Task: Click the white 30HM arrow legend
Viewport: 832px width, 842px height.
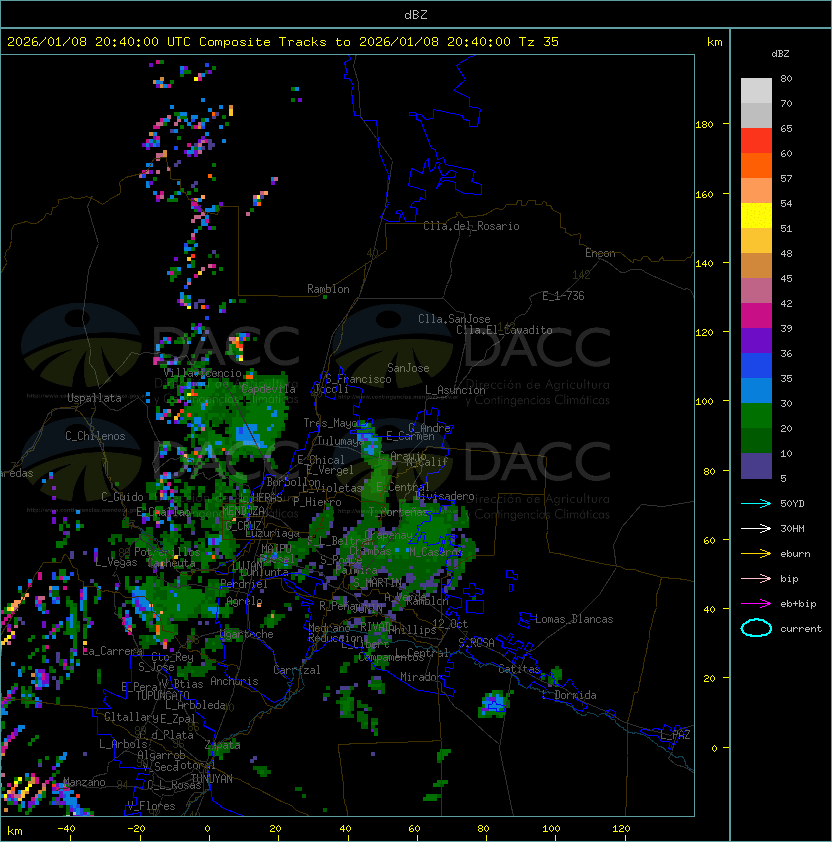Action: (x=756, y=528)
